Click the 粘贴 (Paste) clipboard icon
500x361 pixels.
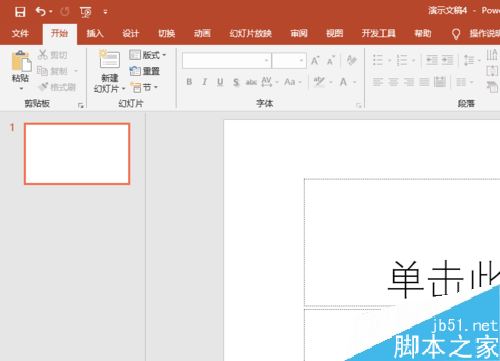coord(21,61)
